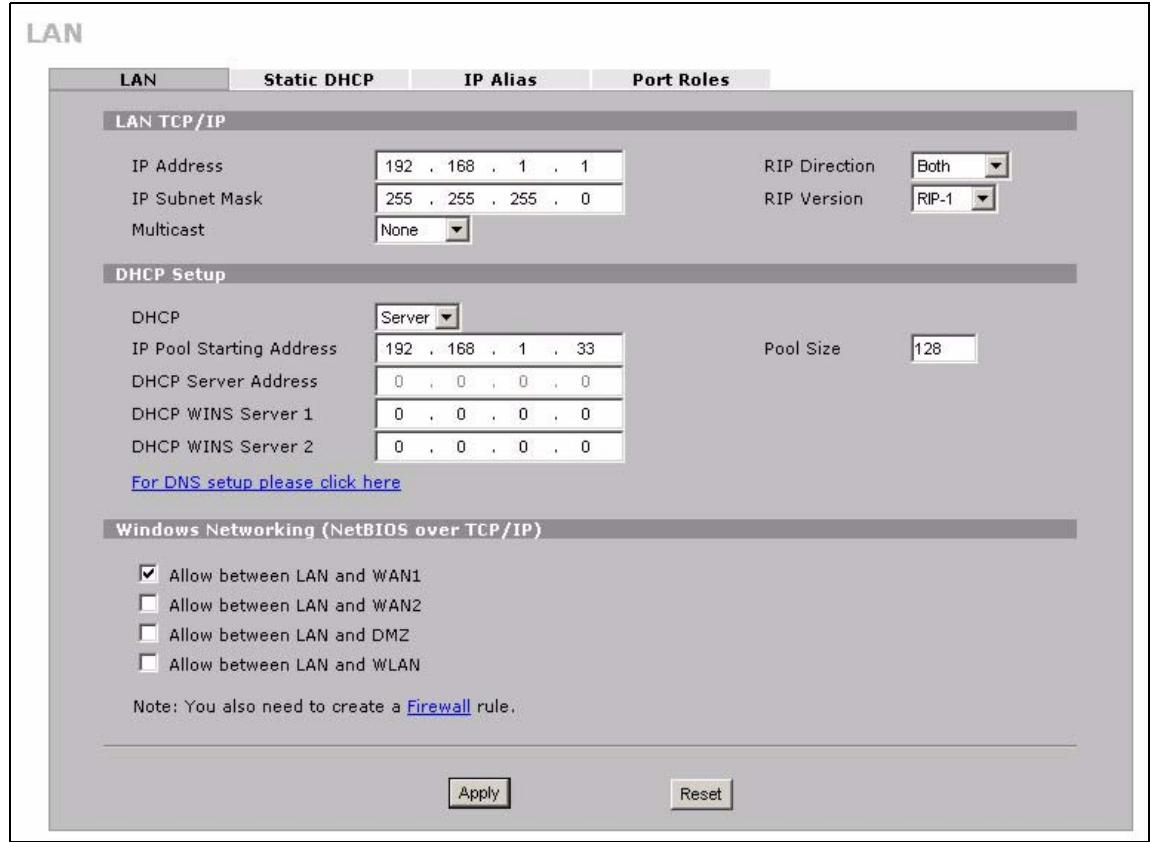Click the DHCP WINS Server 1 field

tap(499, 414)
